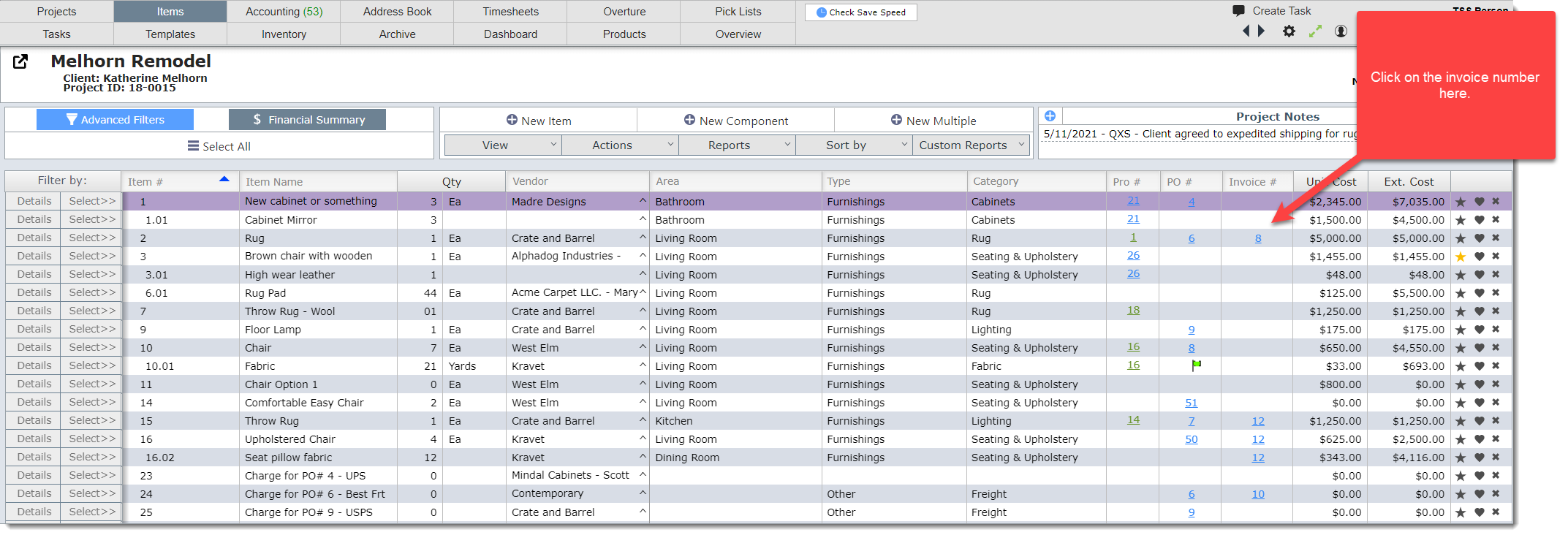This screenshot has height=535, width=1568.
Task: Heart the Upholstered Chair row
Action: point(1479,439)
